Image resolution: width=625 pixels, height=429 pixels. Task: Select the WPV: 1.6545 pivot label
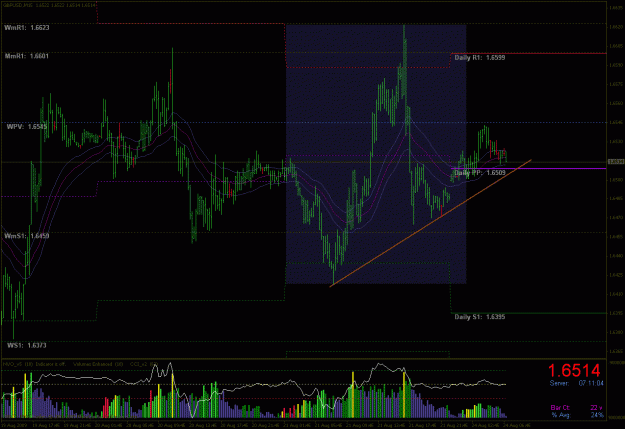coord(27,127)
